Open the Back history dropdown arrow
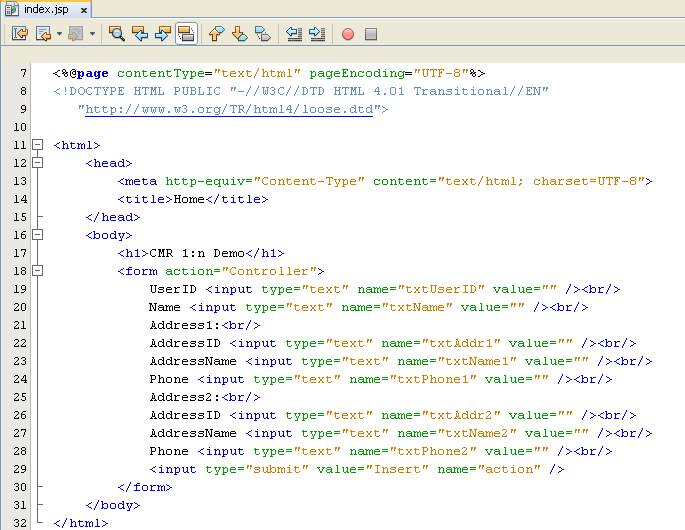The height and width of the screenshot is (530, 685). (59, 34)
